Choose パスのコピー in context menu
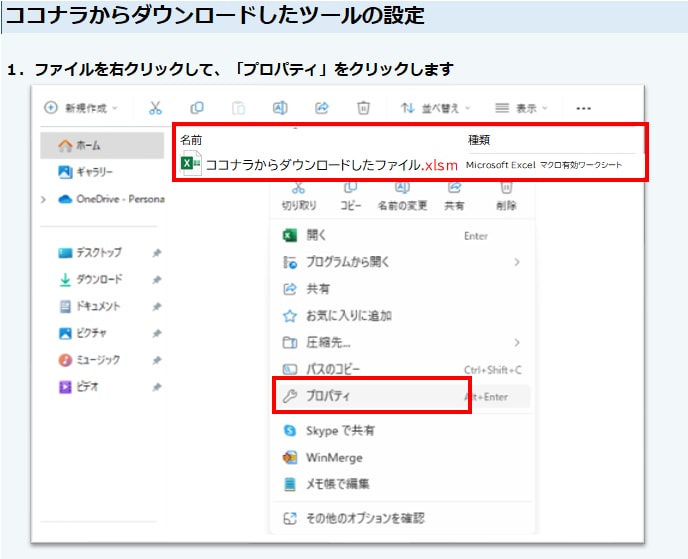688x559 pixels. tap(401, 370)
